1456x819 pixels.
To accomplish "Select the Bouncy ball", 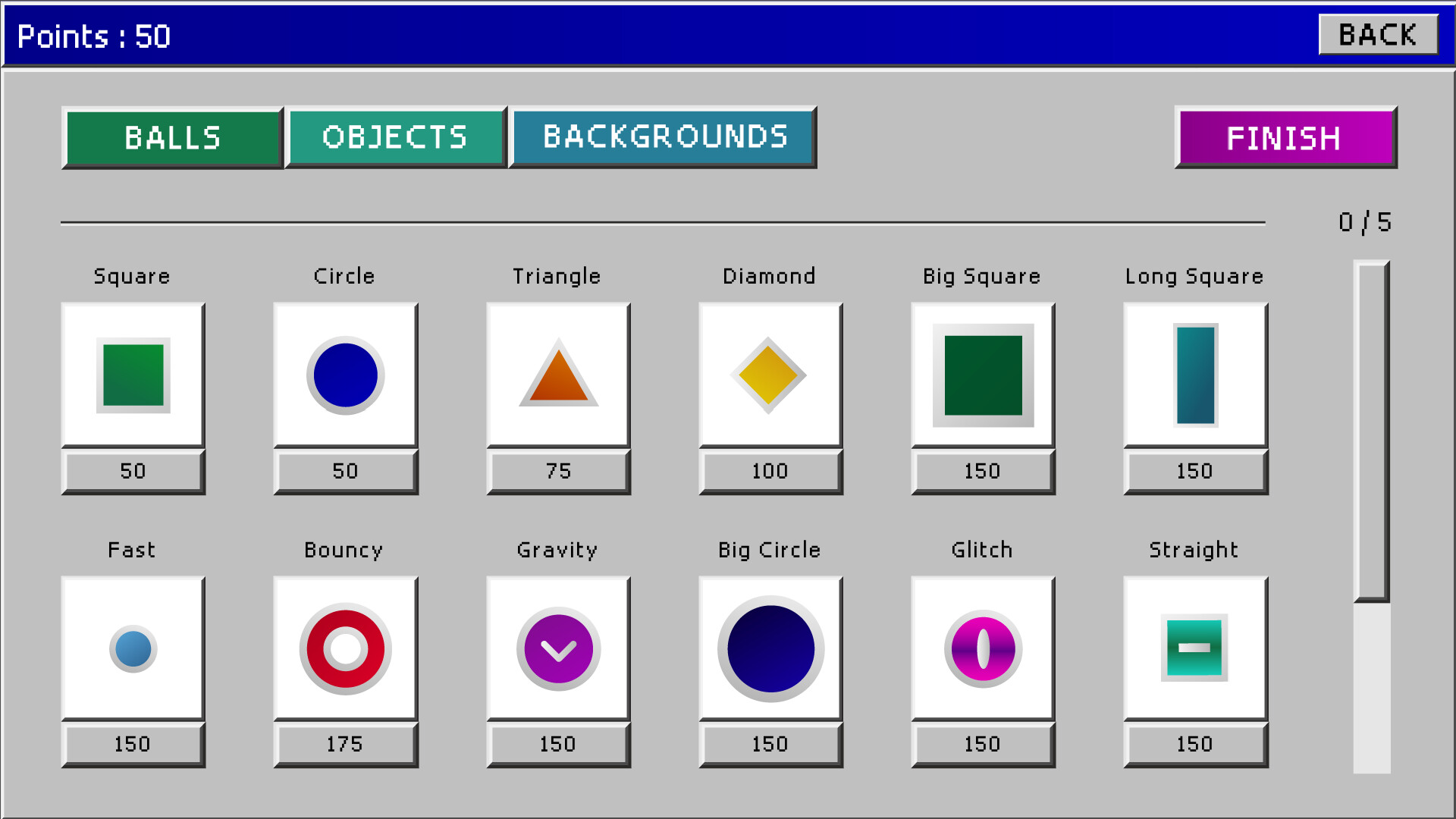I will click(x=345, y=648).
